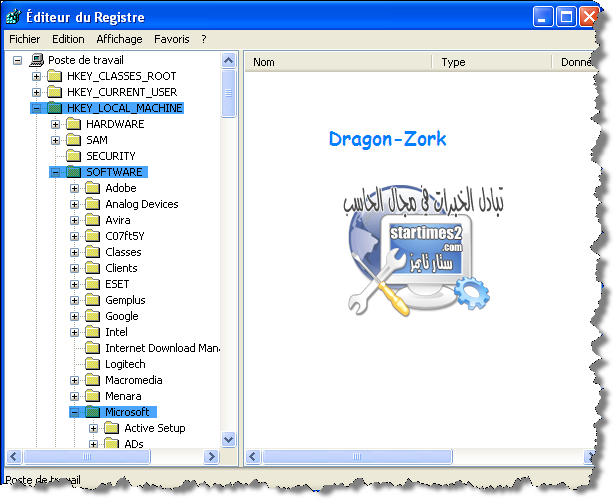Viewport: 613px width, 500px height.
Task: Click the values pane horizontal scrollbar thumb
Action: coord(357,456)
